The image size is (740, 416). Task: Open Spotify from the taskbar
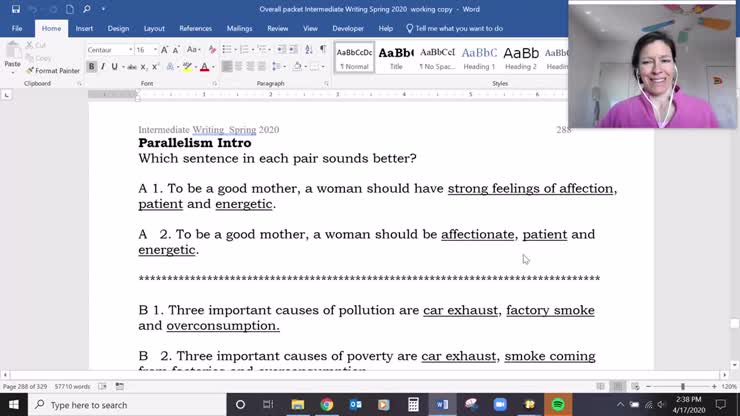tap(558, 405)
